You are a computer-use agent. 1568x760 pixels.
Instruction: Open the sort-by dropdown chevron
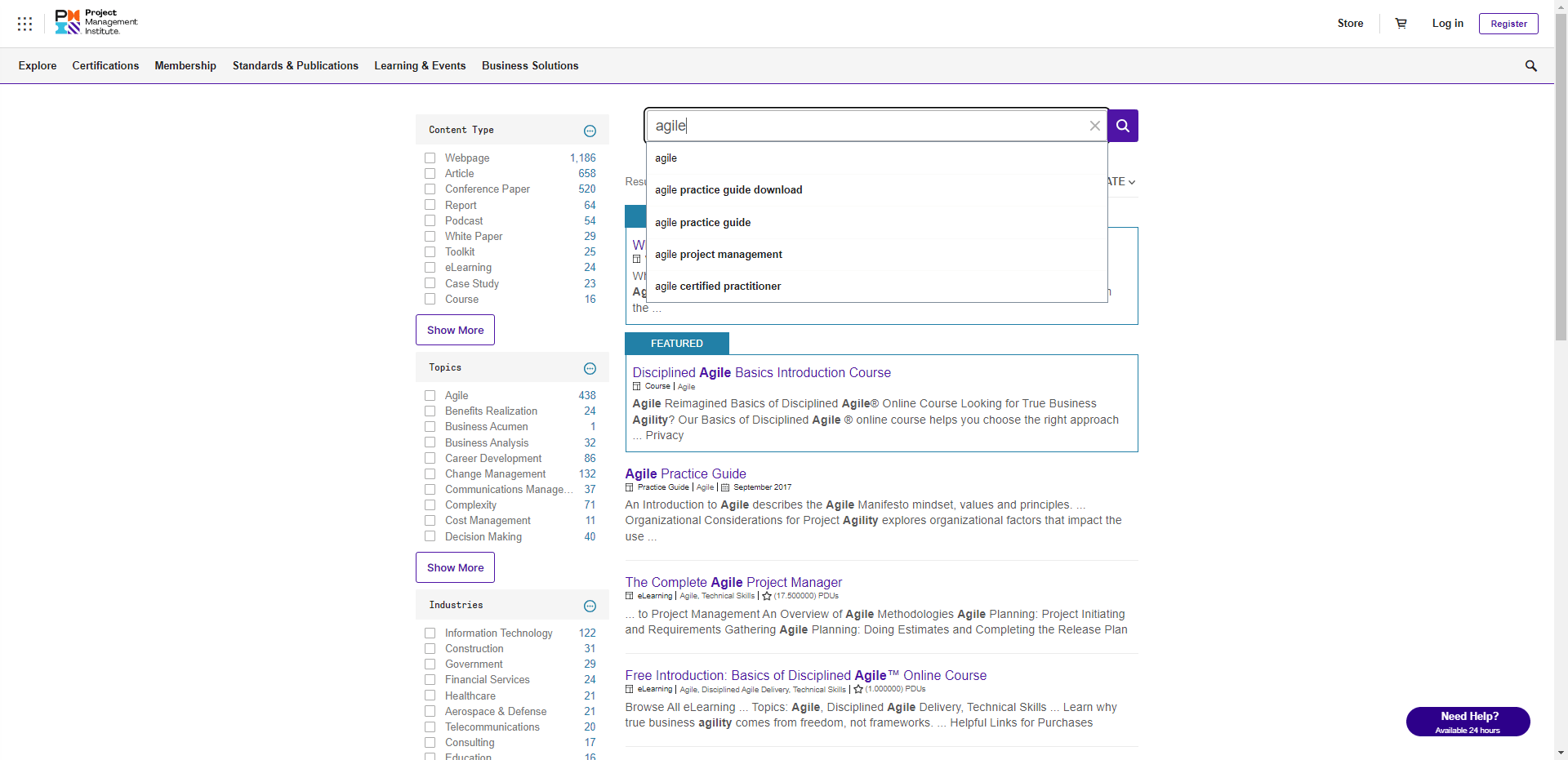click(1131, 182)
